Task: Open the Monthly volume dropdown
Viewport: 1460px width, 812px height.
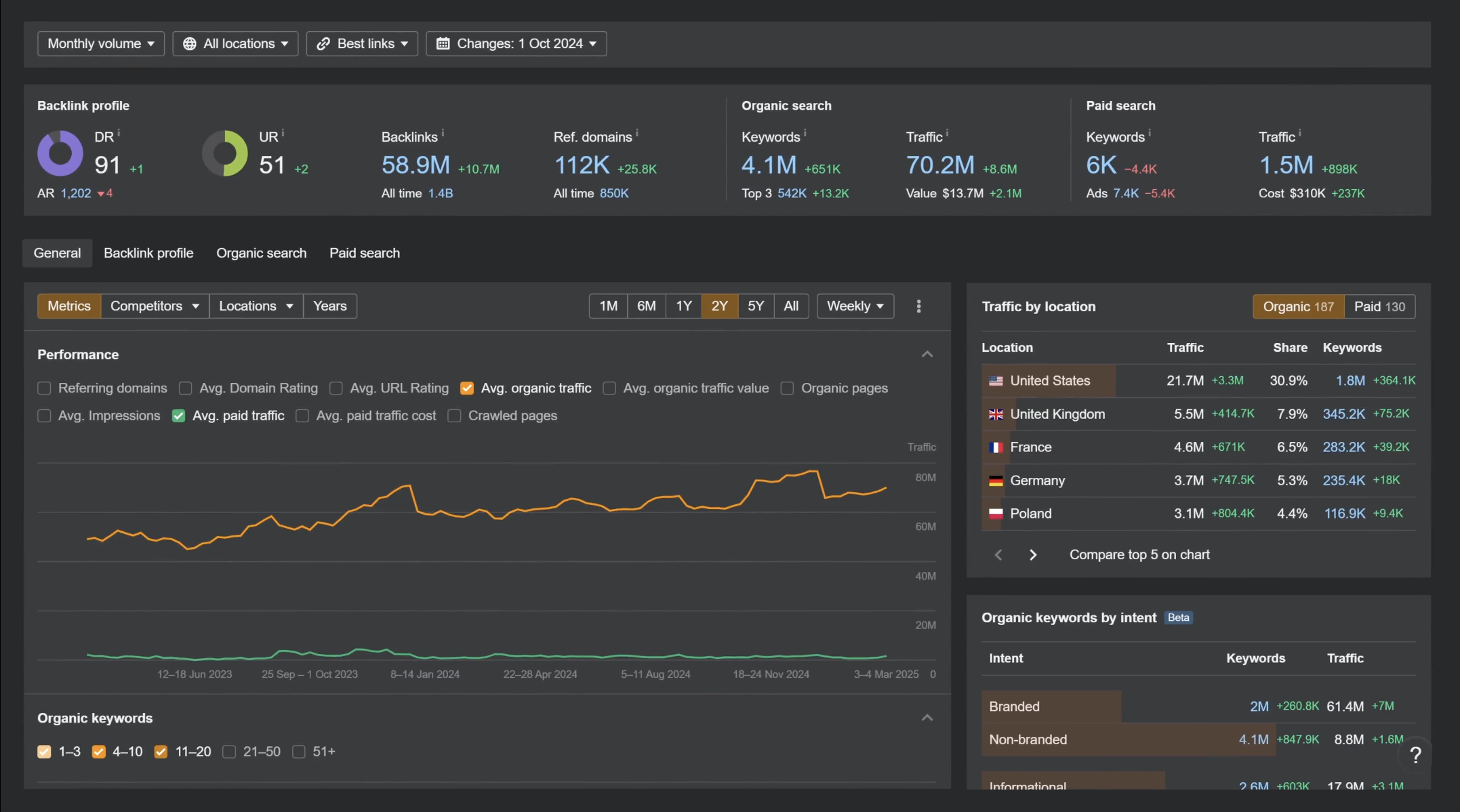Action: (x=100, y=43)
